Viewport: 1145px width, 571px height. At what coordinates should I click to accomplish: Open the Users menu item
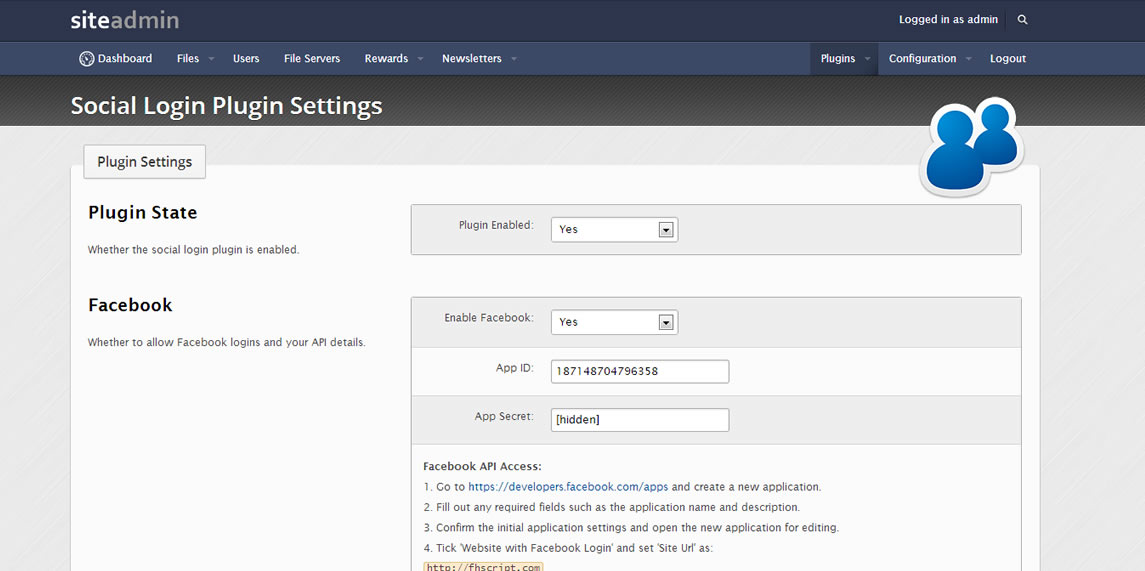246,58
